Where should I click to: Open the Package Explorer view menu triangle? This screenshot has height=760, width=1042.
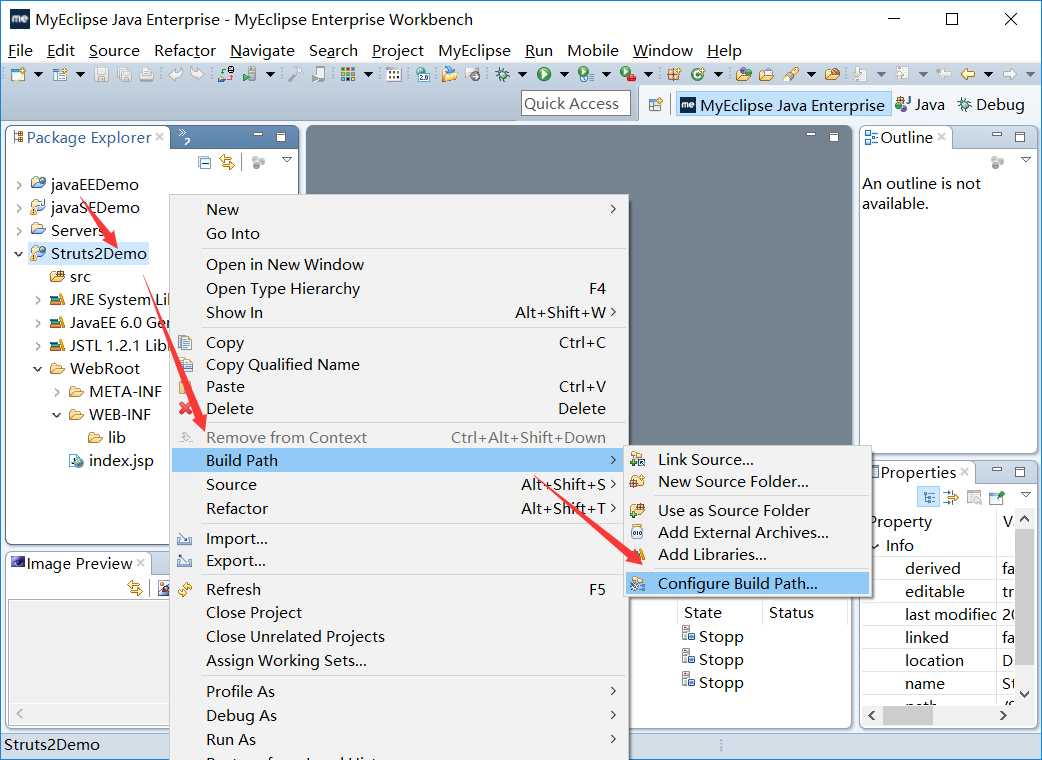click(x=287, y=159)
